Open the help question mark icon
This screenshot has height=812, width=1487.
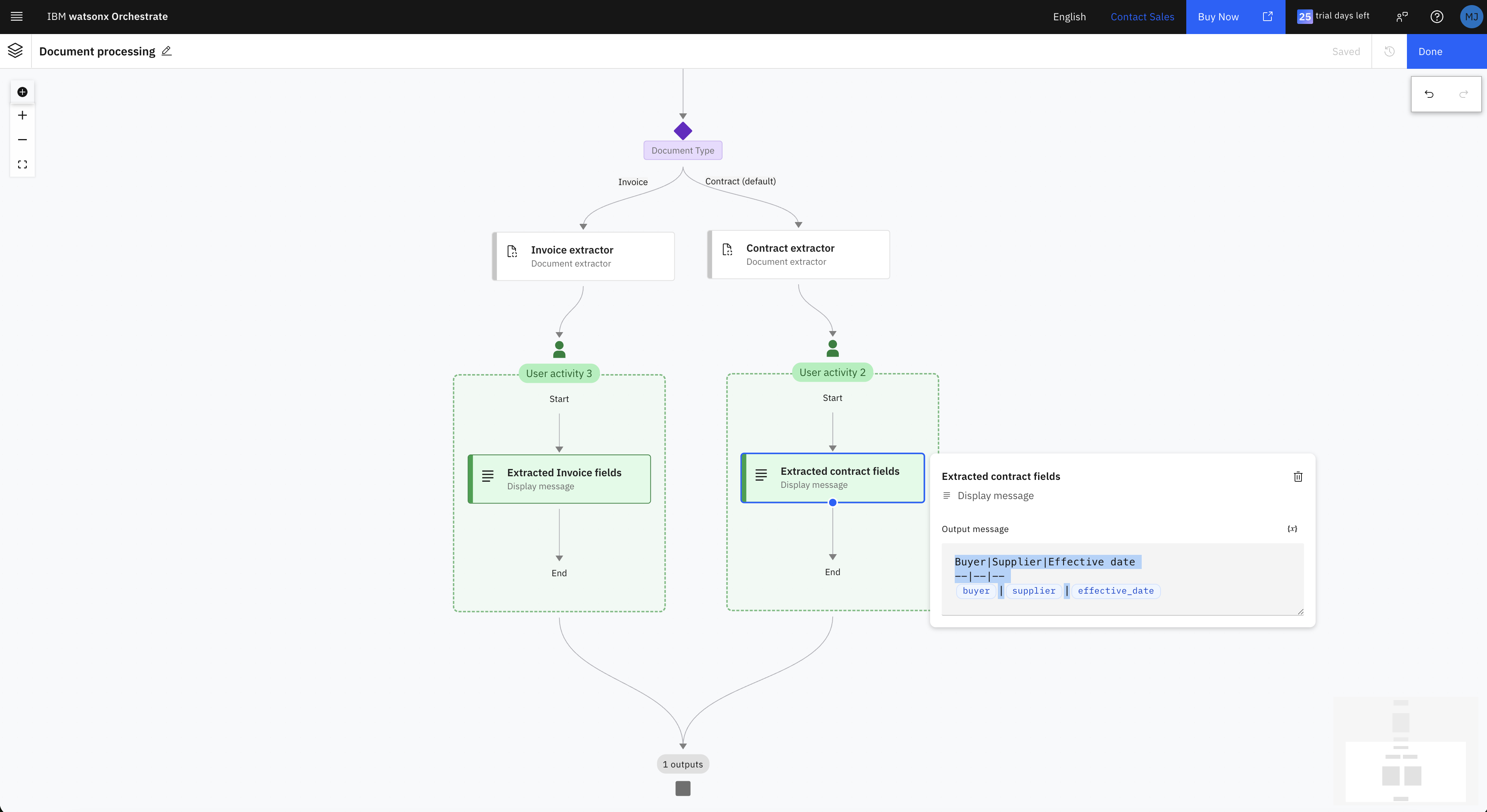(x=1437, y=17)
